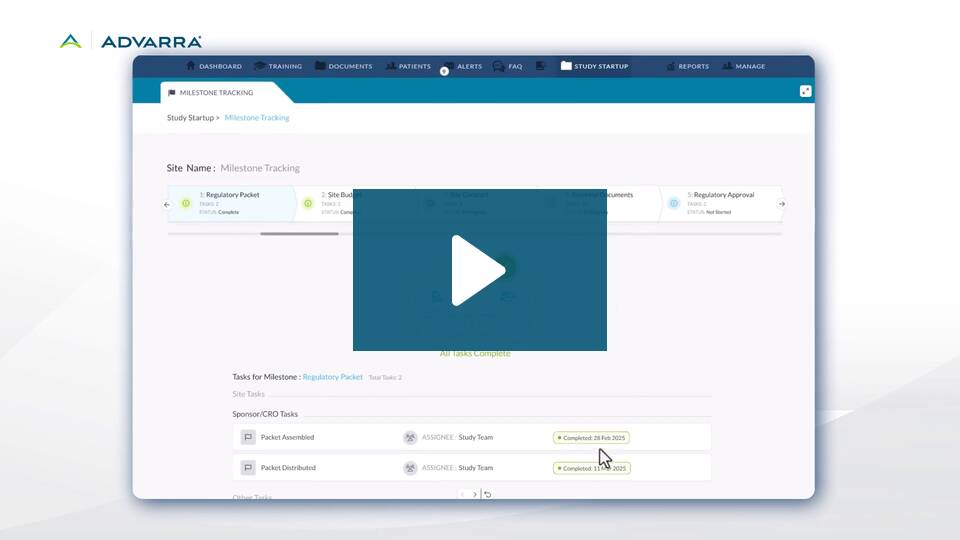Click the Regulatory Approval status icon
Viewport: 960px width, 540px height.
673,203
